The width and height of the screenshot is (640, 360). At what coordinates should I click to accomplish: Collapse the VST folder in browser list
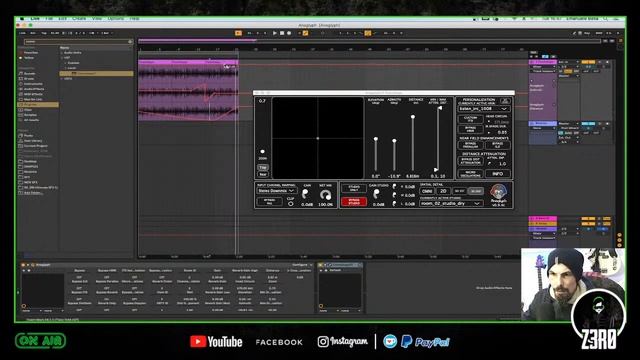[62, 58]
